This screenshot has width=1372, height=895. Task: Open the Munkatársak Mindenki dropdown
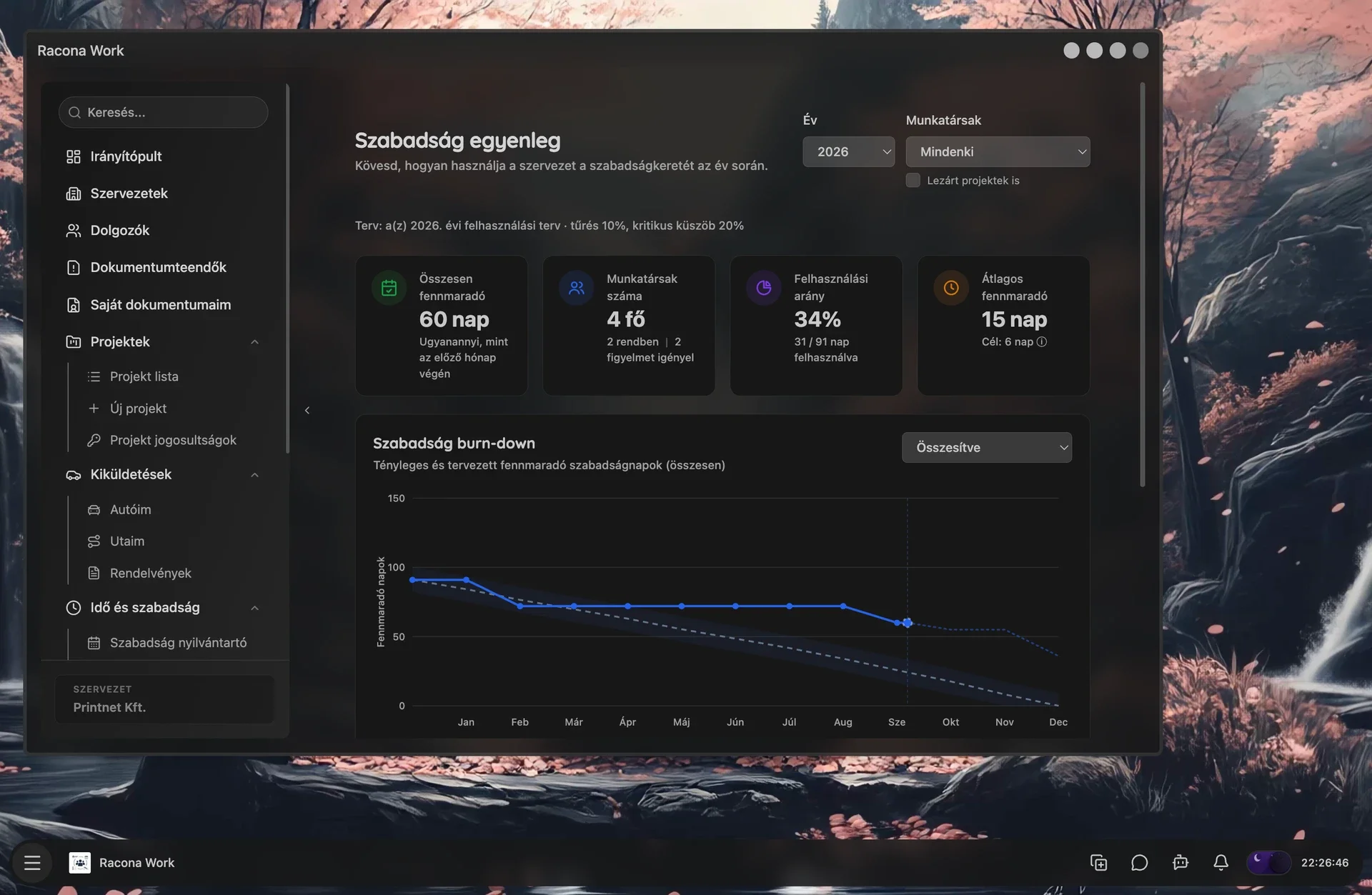(998, 151)
